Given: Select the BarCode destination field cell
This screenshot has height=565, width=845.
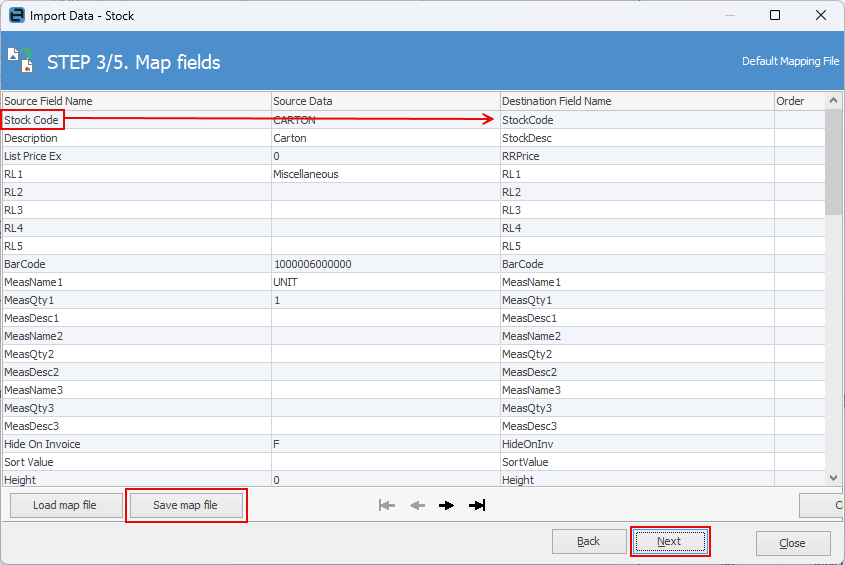Looking at the screenshot, I should coord(636,264).
